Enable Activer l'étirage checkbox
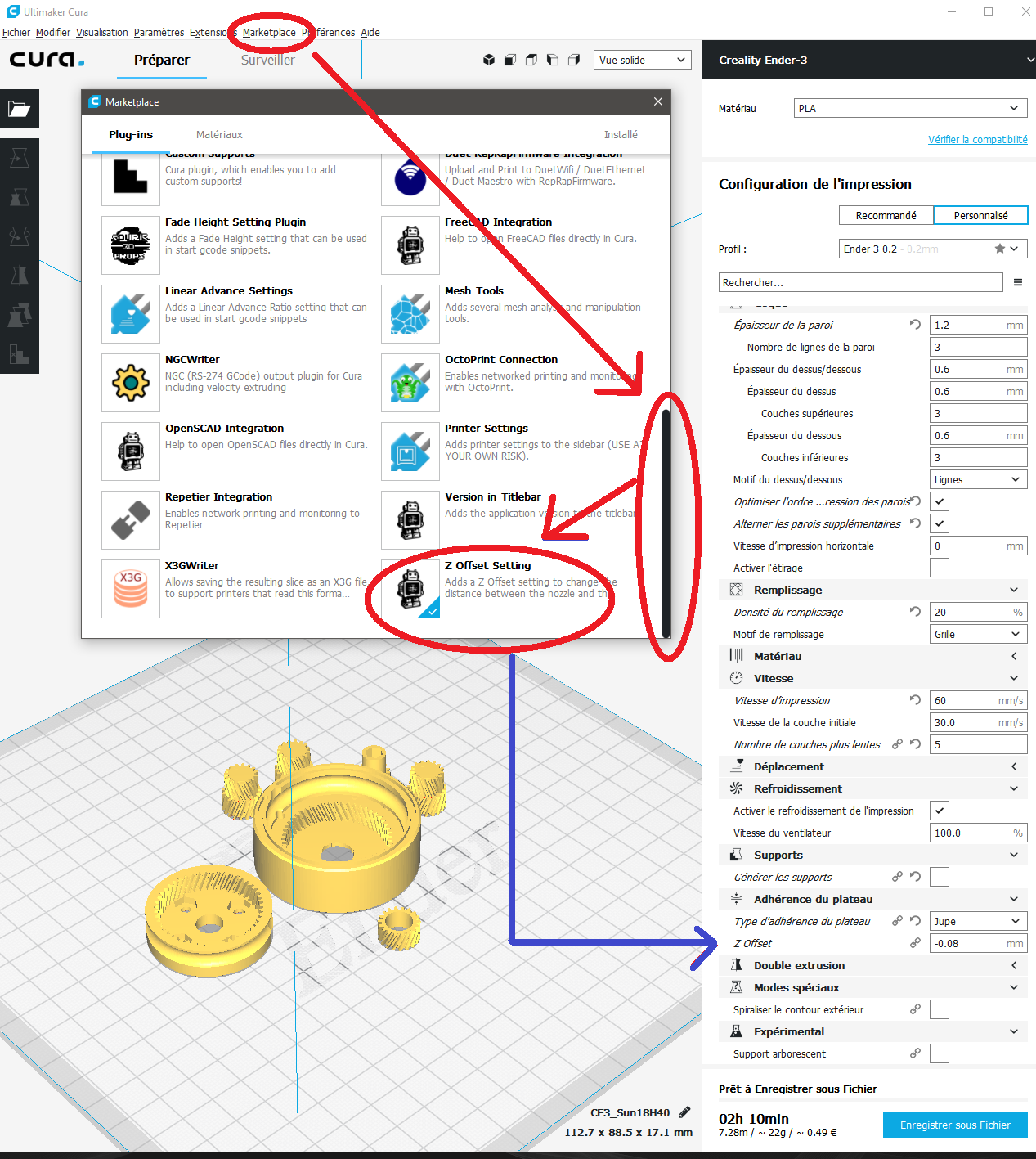 click(x=940, y=568)
